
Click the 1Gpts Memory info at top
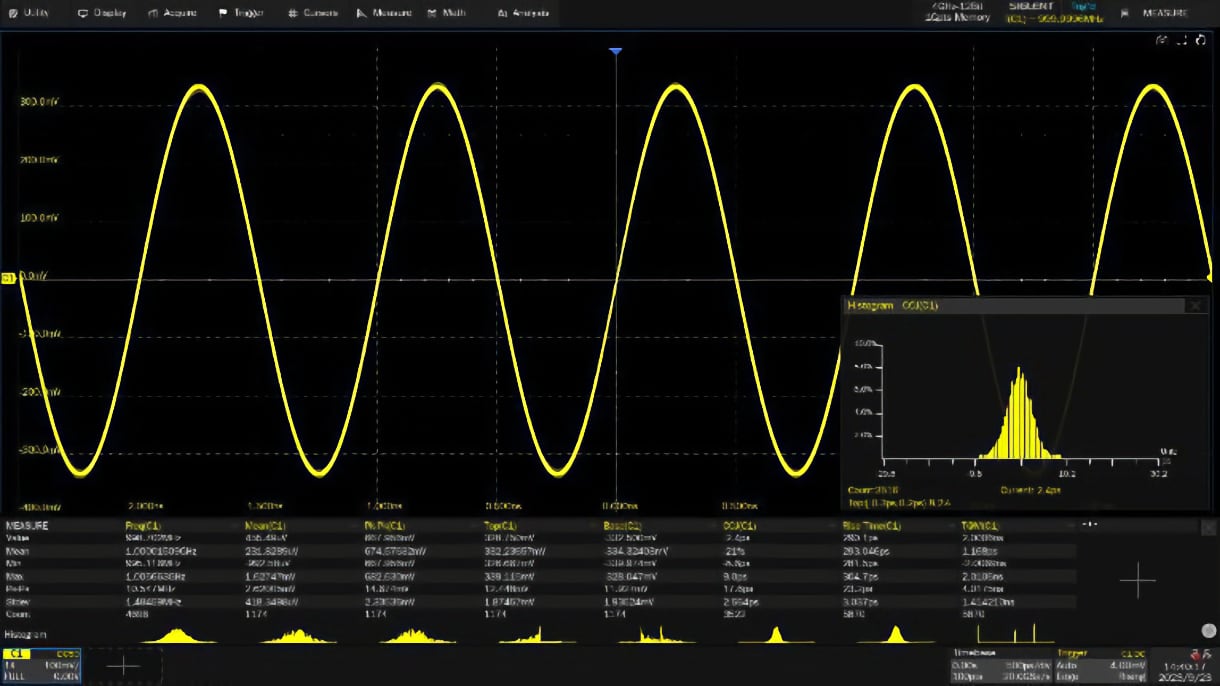(958, 17)
